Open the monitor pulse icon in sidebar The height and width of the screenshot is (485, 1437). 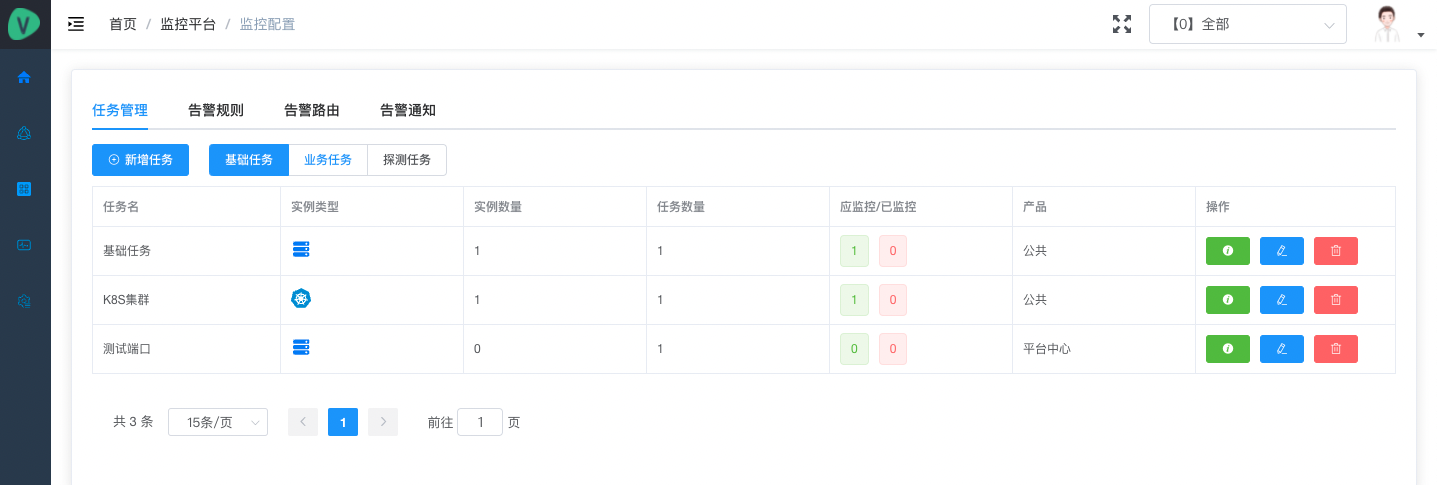(24, 245)
